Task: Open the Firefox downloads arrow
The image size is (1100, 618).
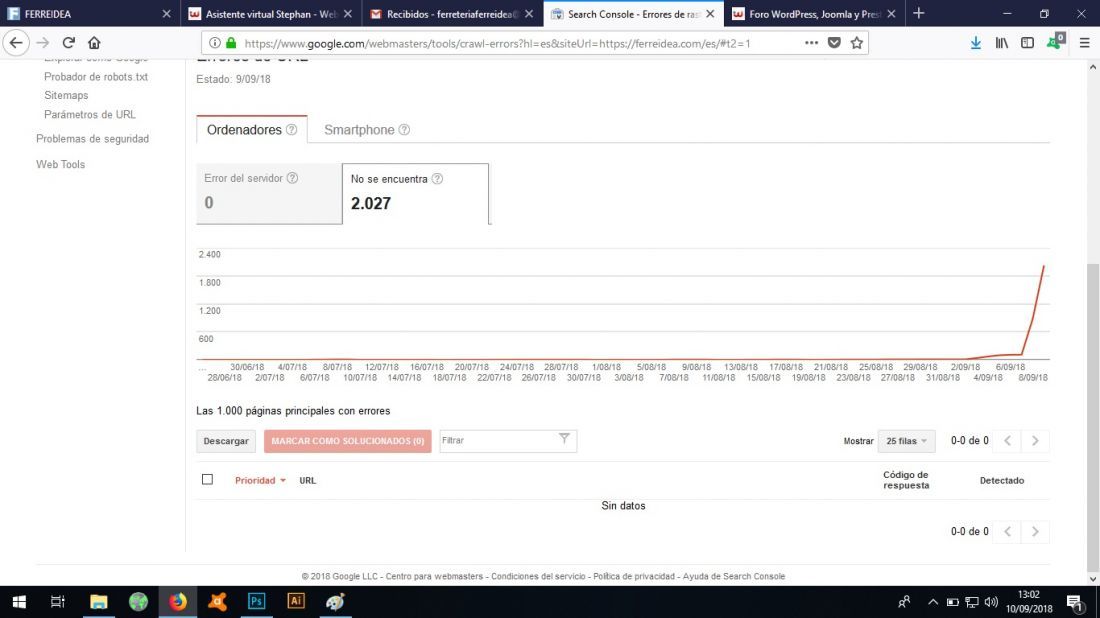Action: pyautogui.click(x=975, y=43)
